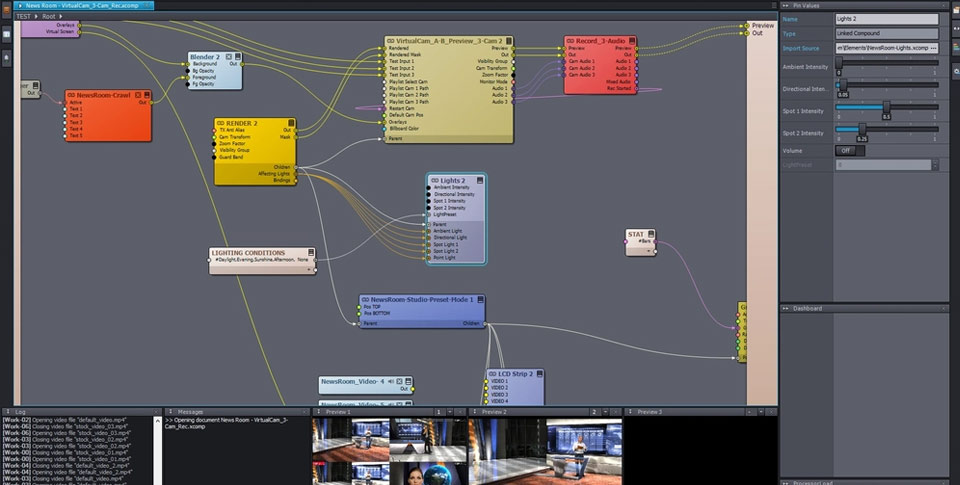Click the Spot 1 Intensity slider handle
The image size is (960, 485).
click(x=886, y=107)
